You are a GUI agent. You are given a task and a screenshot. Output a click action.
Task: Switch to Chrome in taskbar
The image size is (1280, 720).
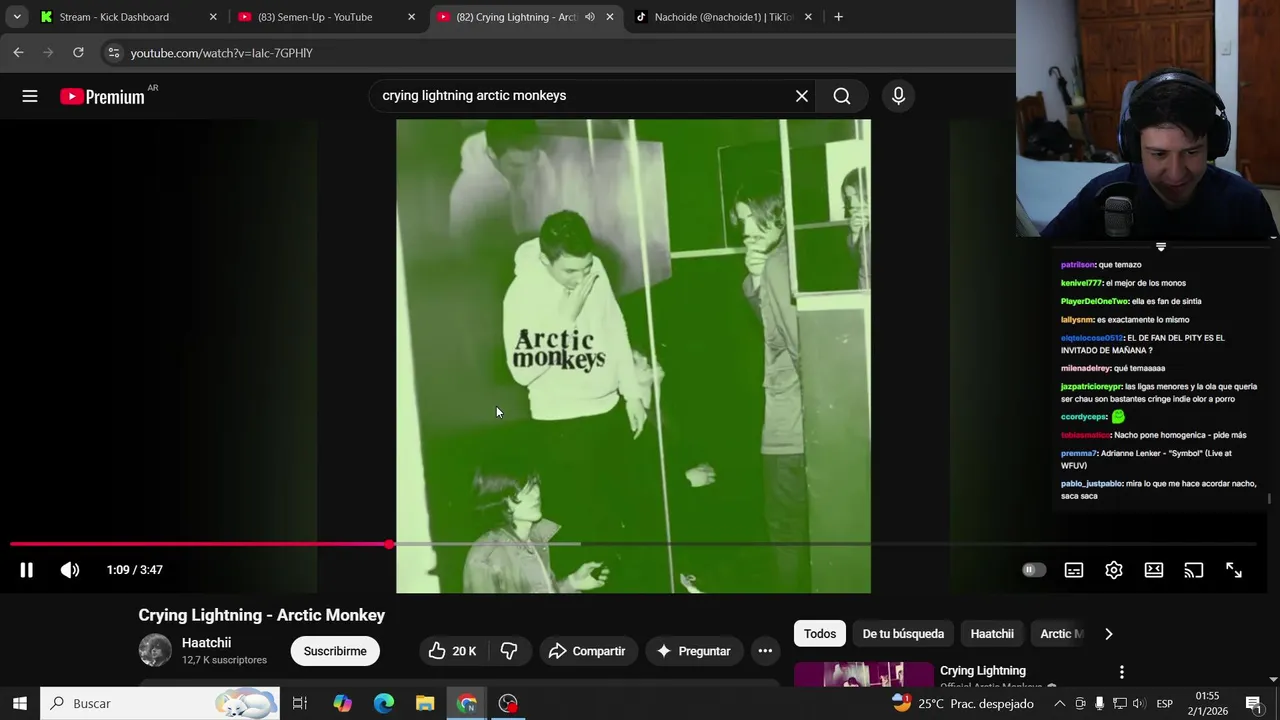(x=467, y=703)
